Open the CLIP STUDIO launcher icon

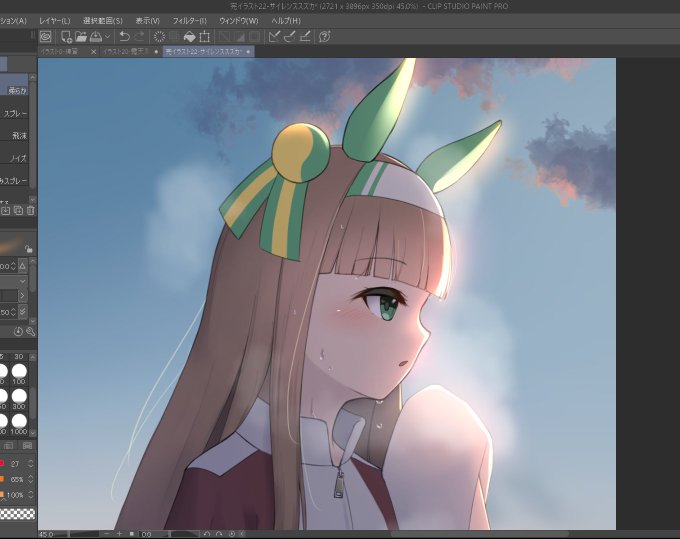46,37
